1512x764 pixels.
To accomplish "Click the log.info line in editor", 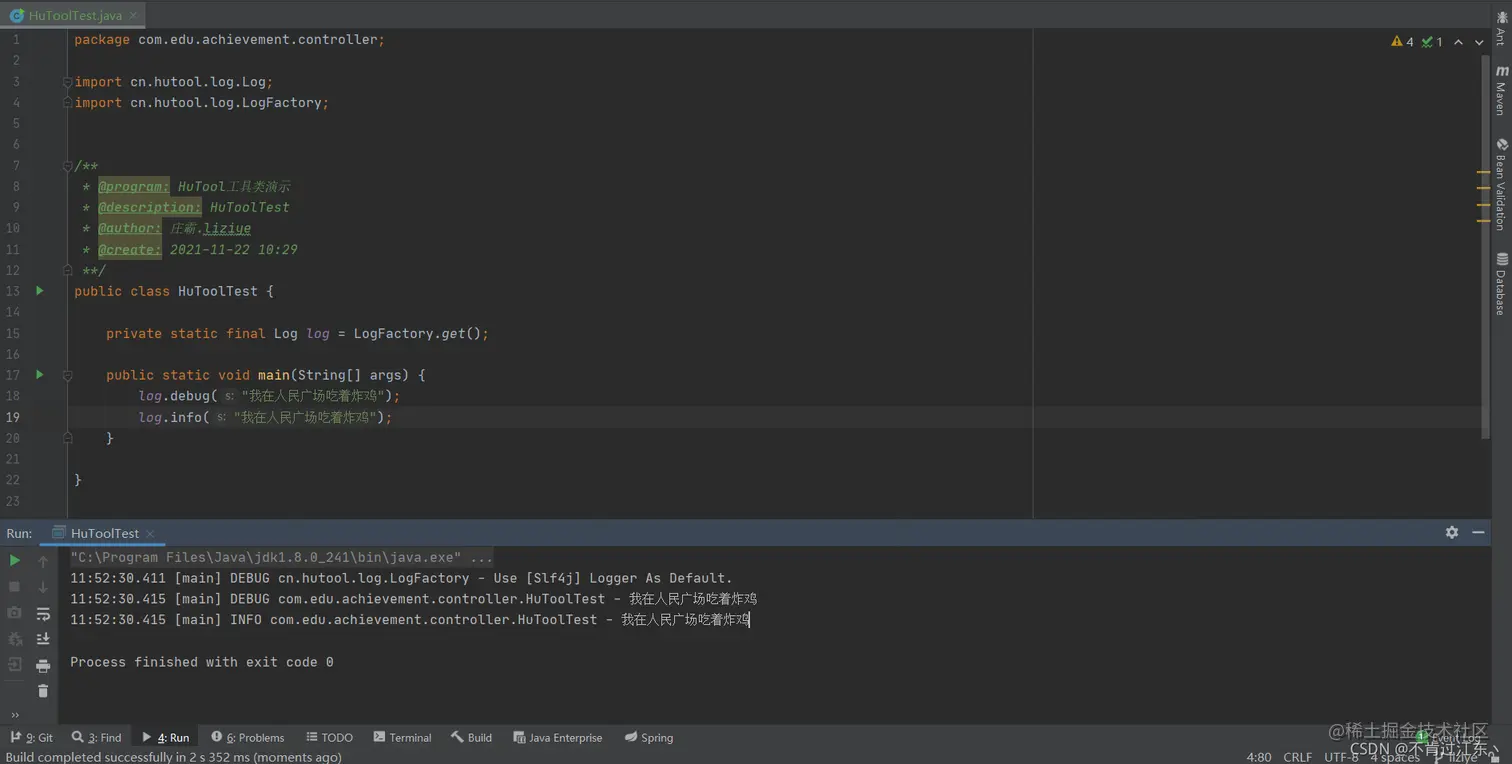I will coord(265,417).
